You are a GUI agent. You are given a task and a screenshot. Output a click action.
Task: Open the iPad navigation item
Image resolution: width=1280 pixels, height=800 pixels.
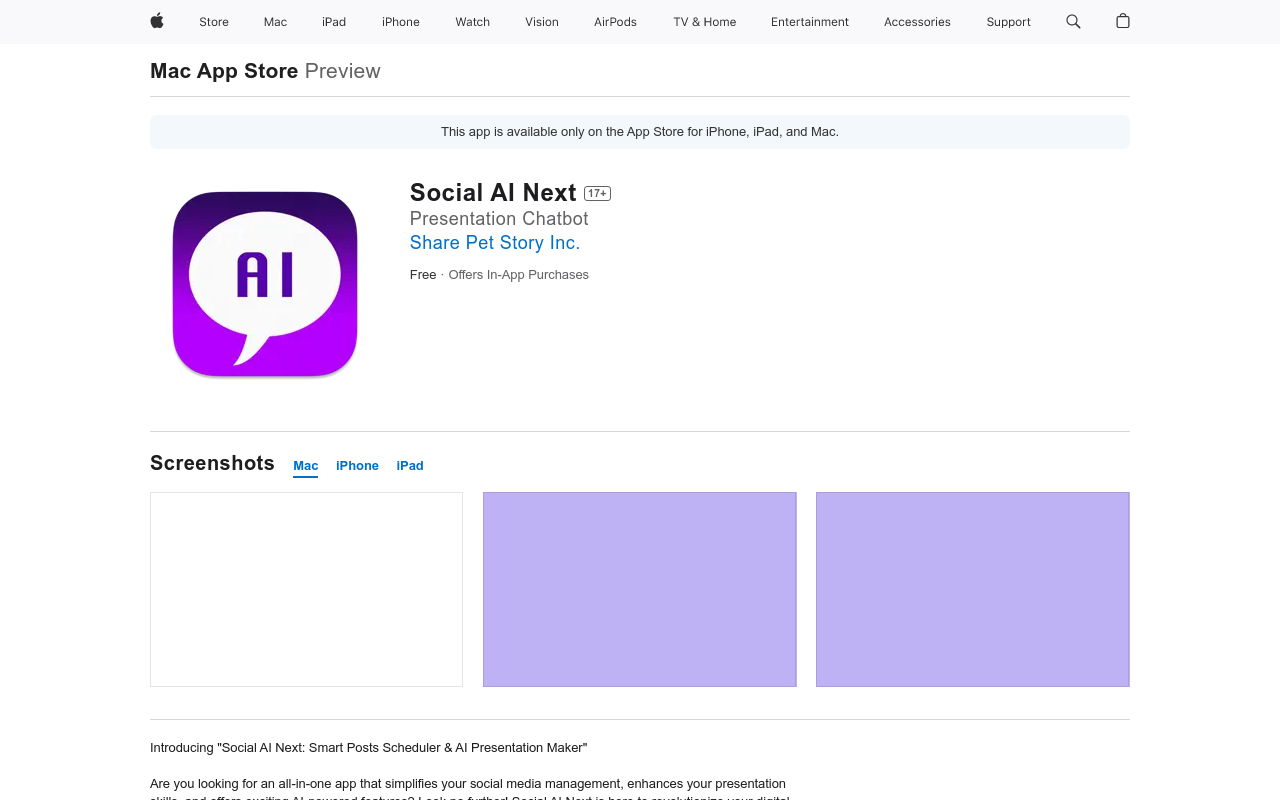point(334,22)
